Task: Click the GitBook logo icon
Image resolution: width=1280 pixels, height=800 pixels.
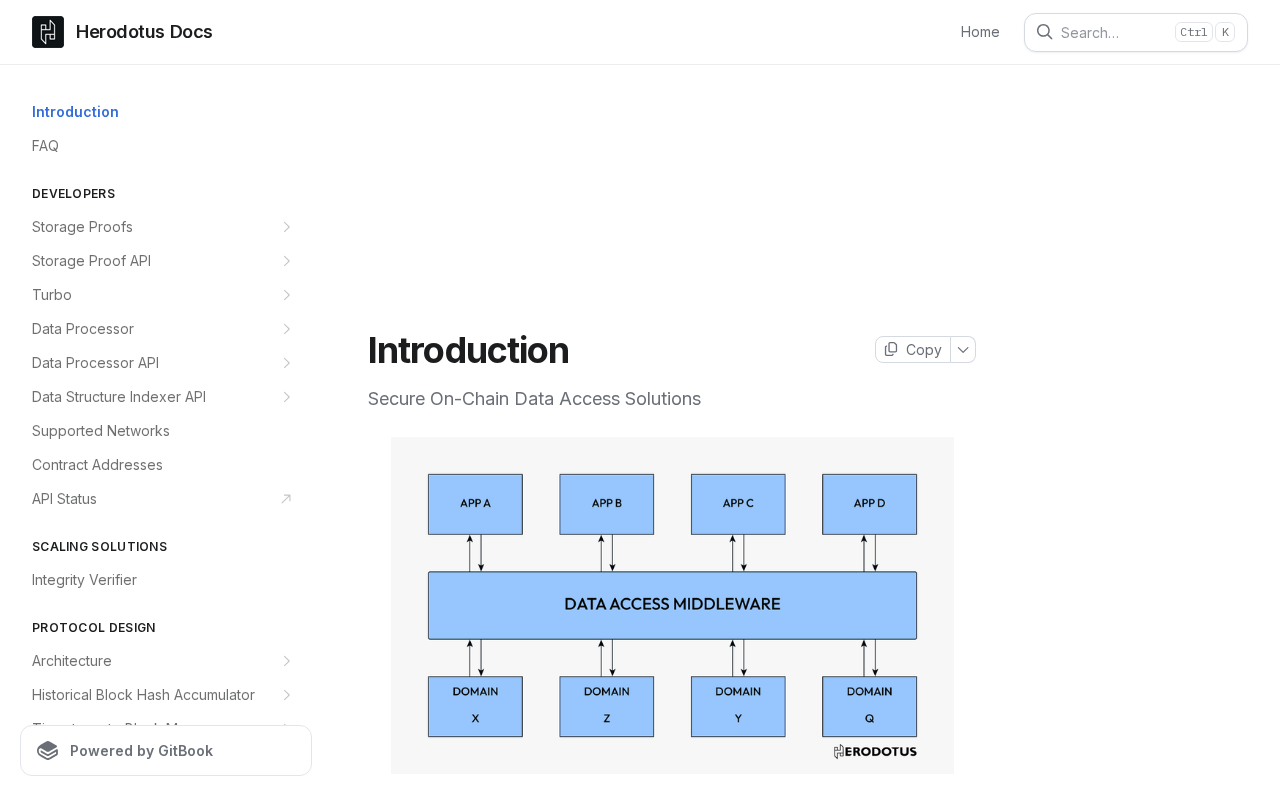Action: tap(48, 751)
